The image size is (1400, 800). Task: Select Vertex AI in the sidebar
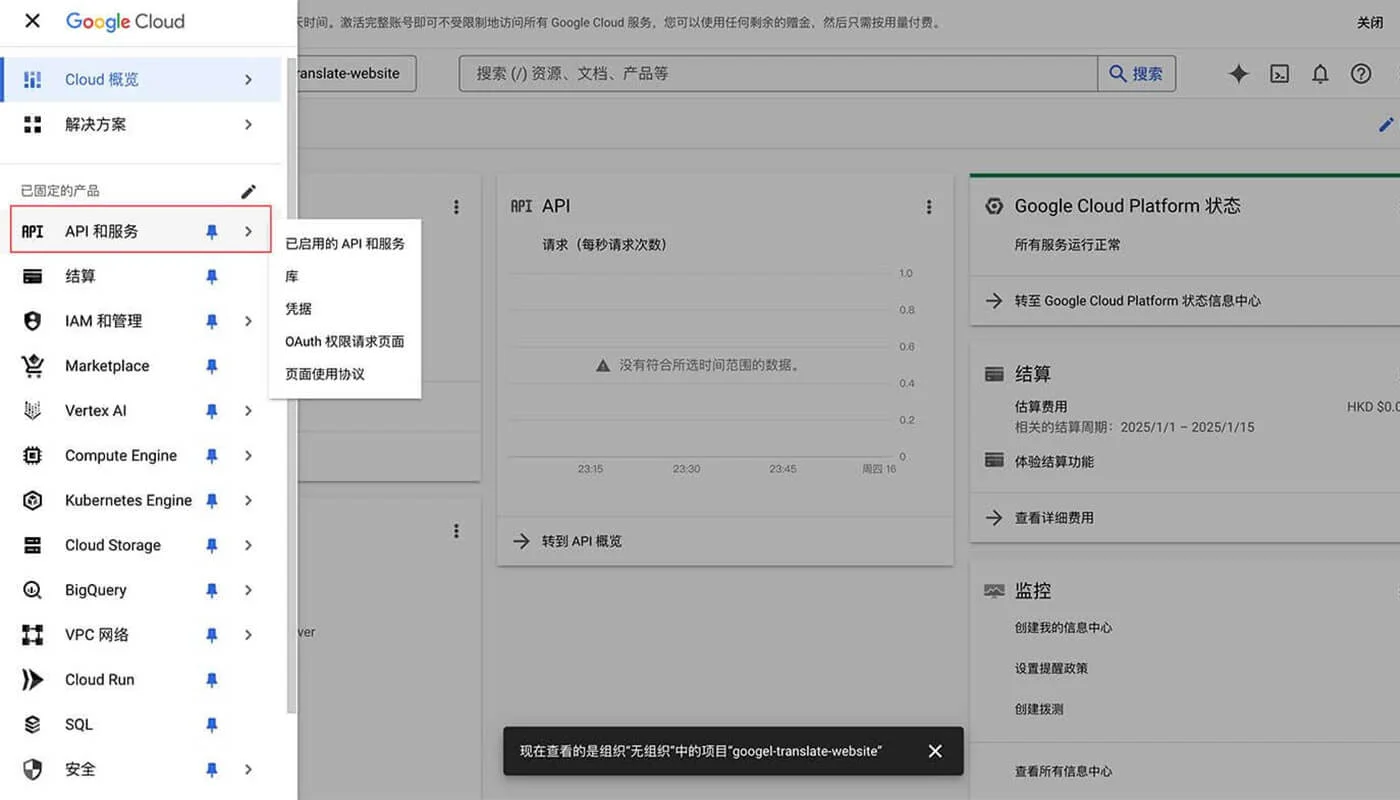(x=95, y=410)
